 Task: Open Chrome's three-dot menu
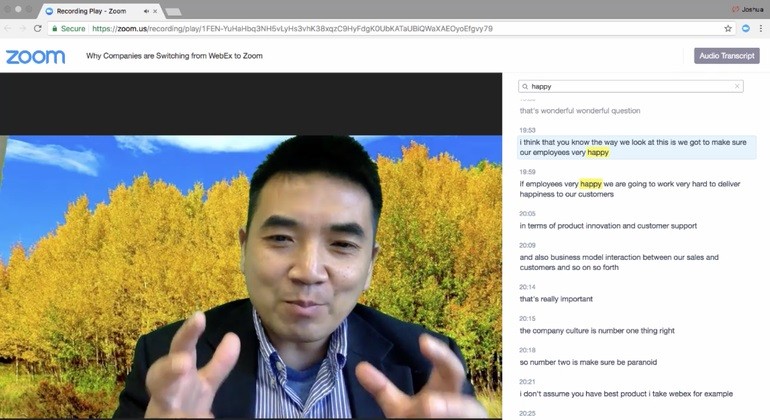(x=761, y=28)
